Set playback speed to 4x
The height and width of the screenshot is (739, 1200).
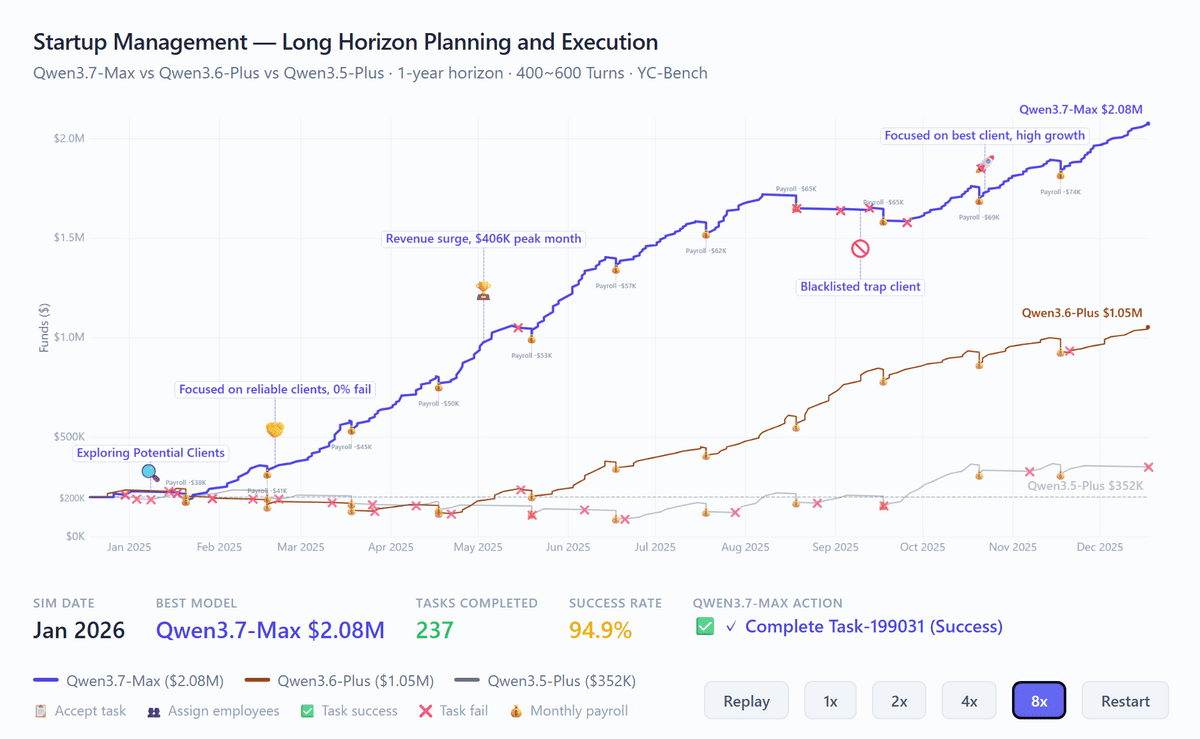click(969, 700)
